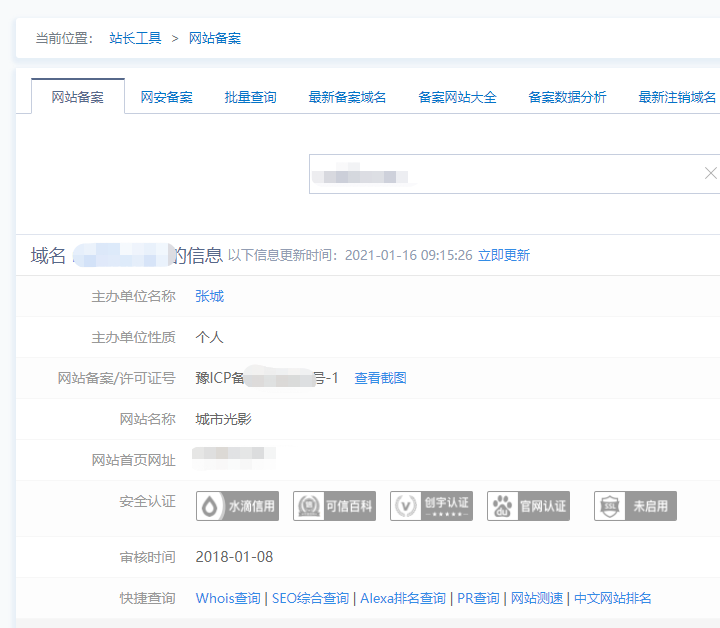Clear the domain search box with X
Image resolution: width=720 pixels, height=628 pixels.
click(710, 174)
